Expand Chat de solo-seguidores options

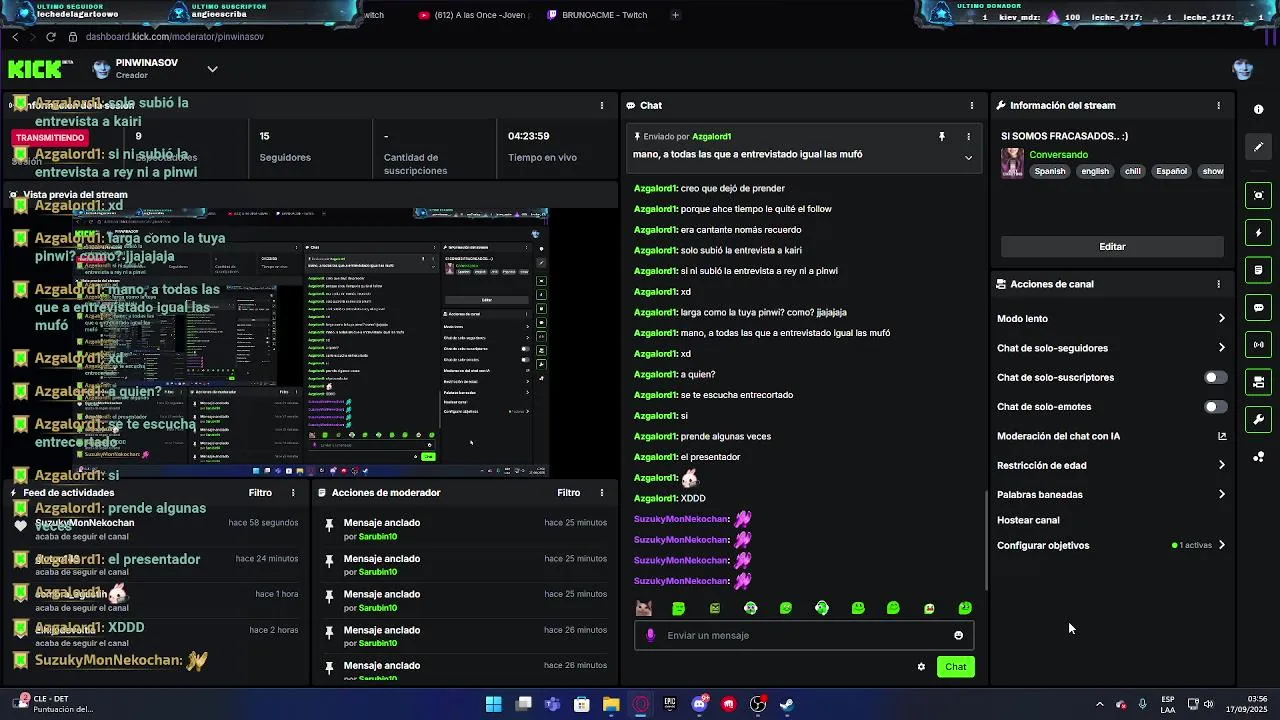point(1221,348)
